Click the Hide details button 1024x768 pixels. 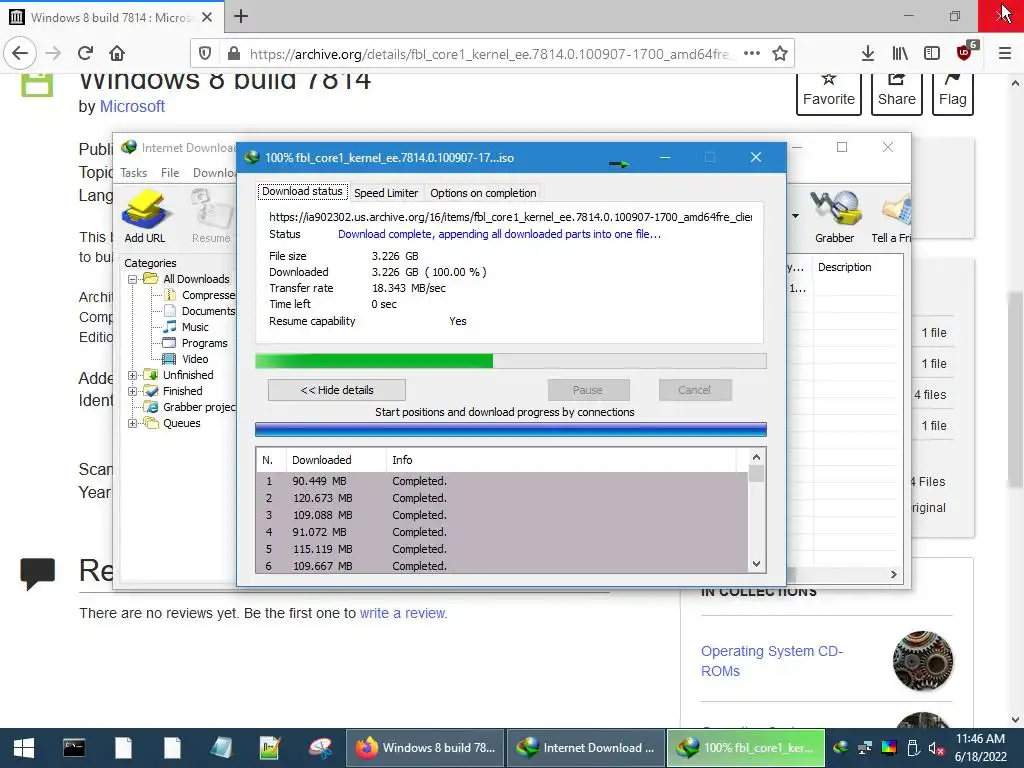337,390
